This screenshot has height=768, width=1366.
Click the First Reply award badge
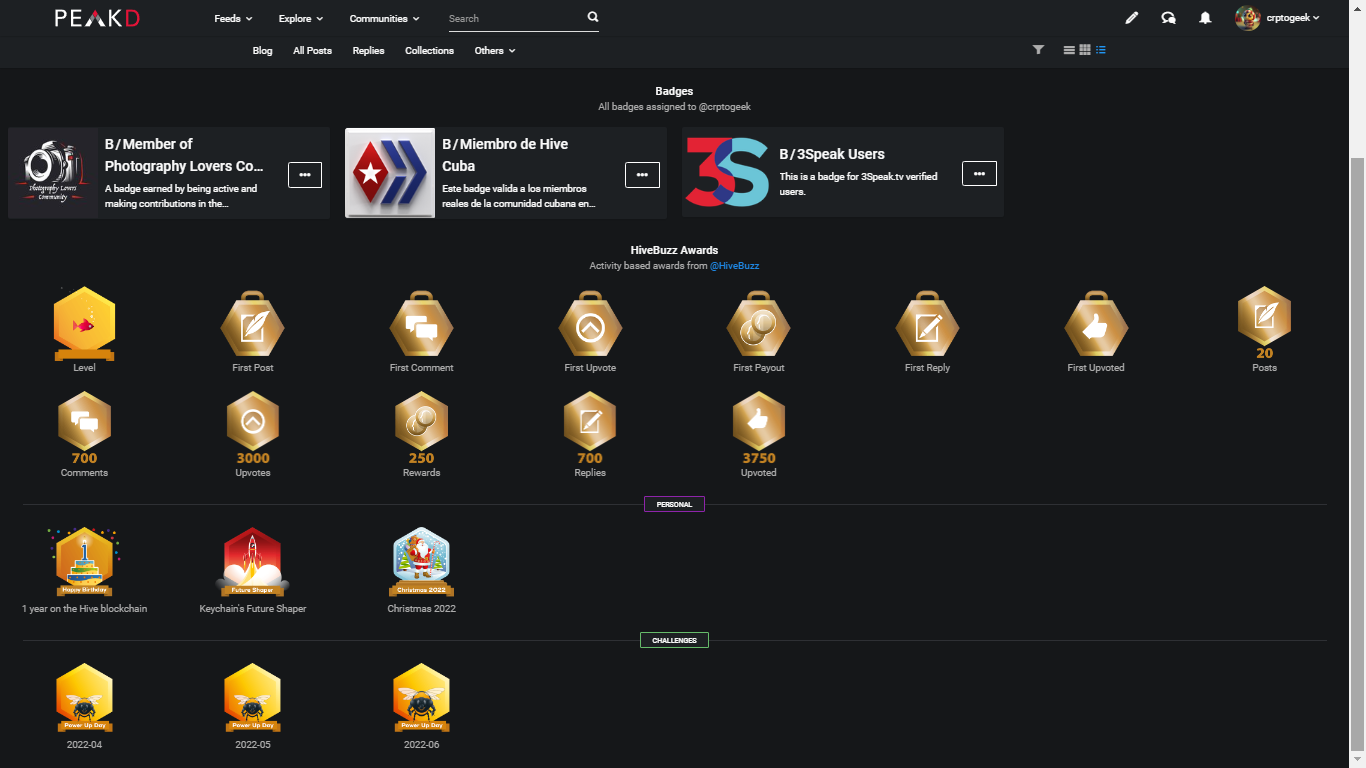pos(927,325)
